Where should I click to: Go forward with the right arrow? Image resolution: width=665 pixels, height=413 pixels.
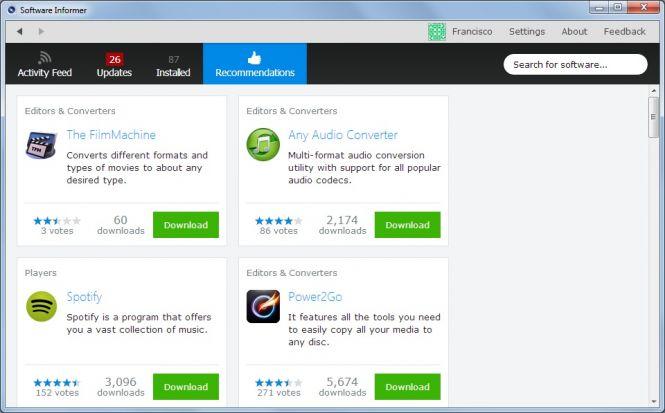41,31
